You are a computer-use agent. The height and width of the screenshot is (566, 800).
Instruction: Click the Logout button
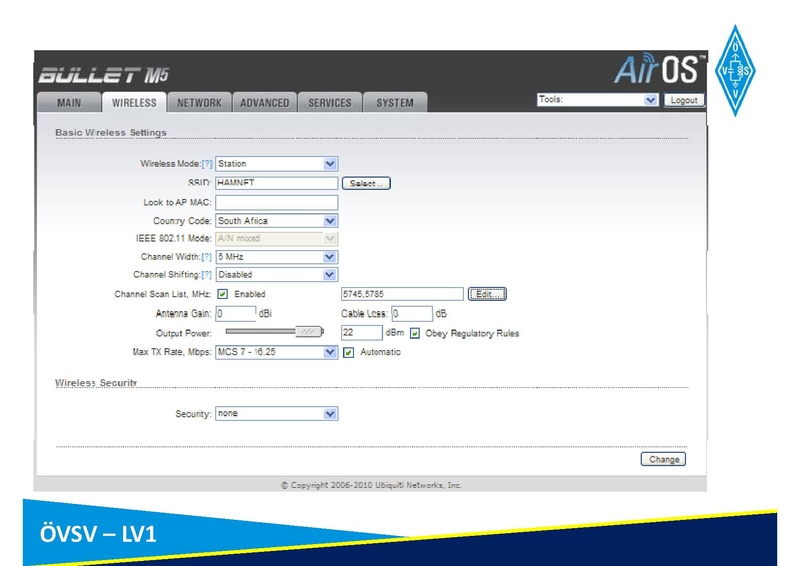click(x=684, y=100)
